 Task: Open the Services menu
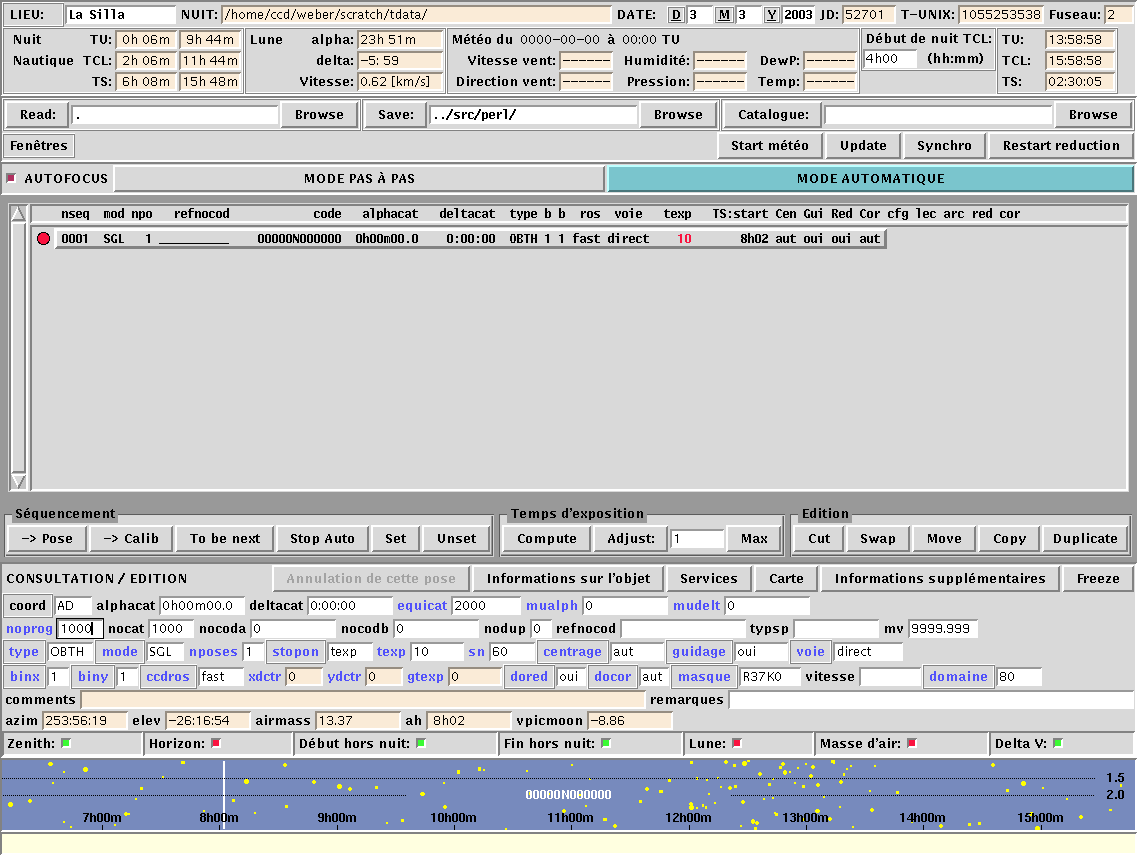pos(708,578)
